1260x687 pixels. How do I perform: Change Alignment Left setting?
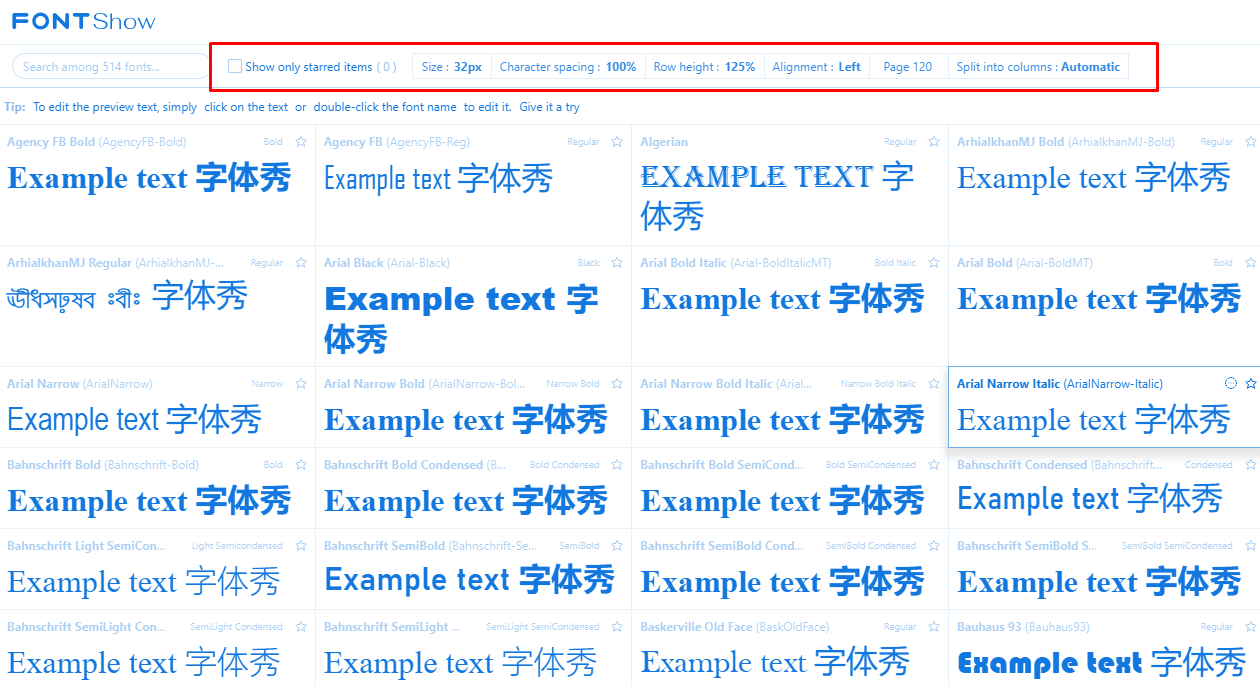click(x=816, y=67)
